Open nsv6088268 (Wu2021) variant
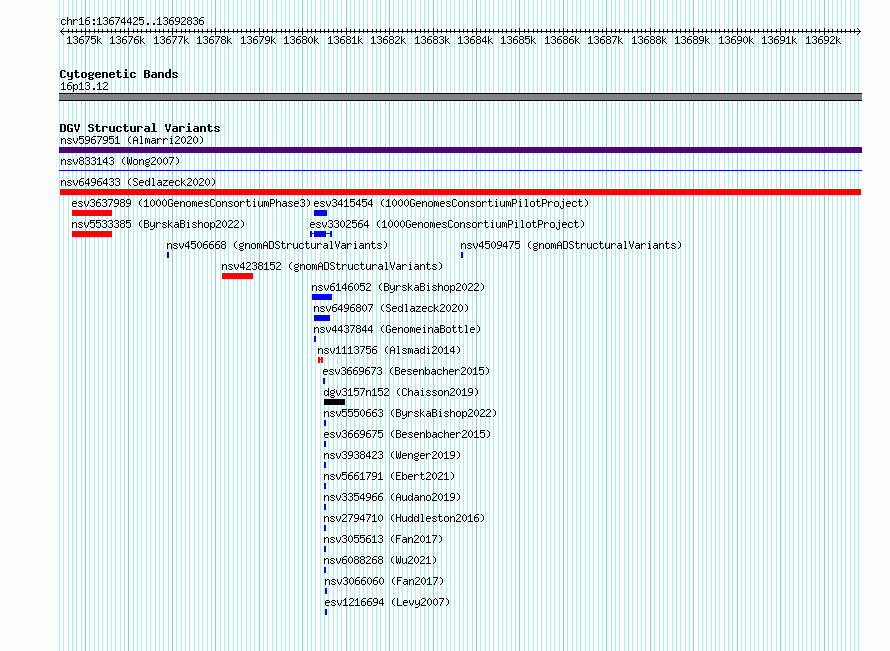890x651 pixels. click(380, 560)
